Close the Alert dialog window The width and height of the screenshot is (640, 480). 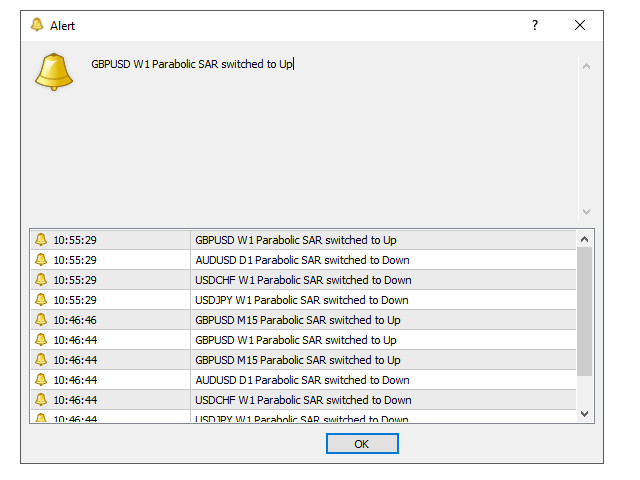click(x=580, y=25)
